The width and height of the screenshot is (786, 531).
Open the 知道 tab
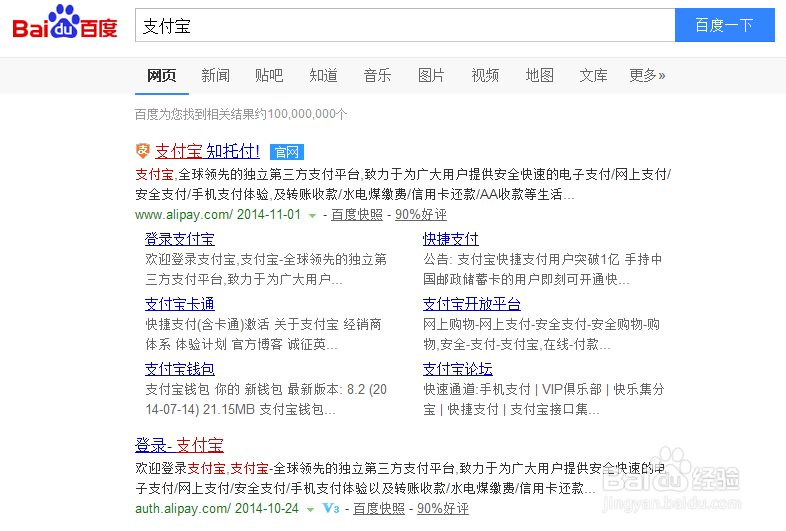(x=323, y=75)
